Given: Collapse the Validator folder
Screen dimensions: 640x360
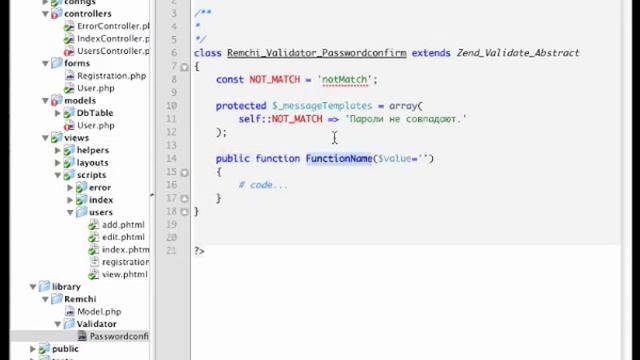Looking at the screenshot, I should coord(58,324).
